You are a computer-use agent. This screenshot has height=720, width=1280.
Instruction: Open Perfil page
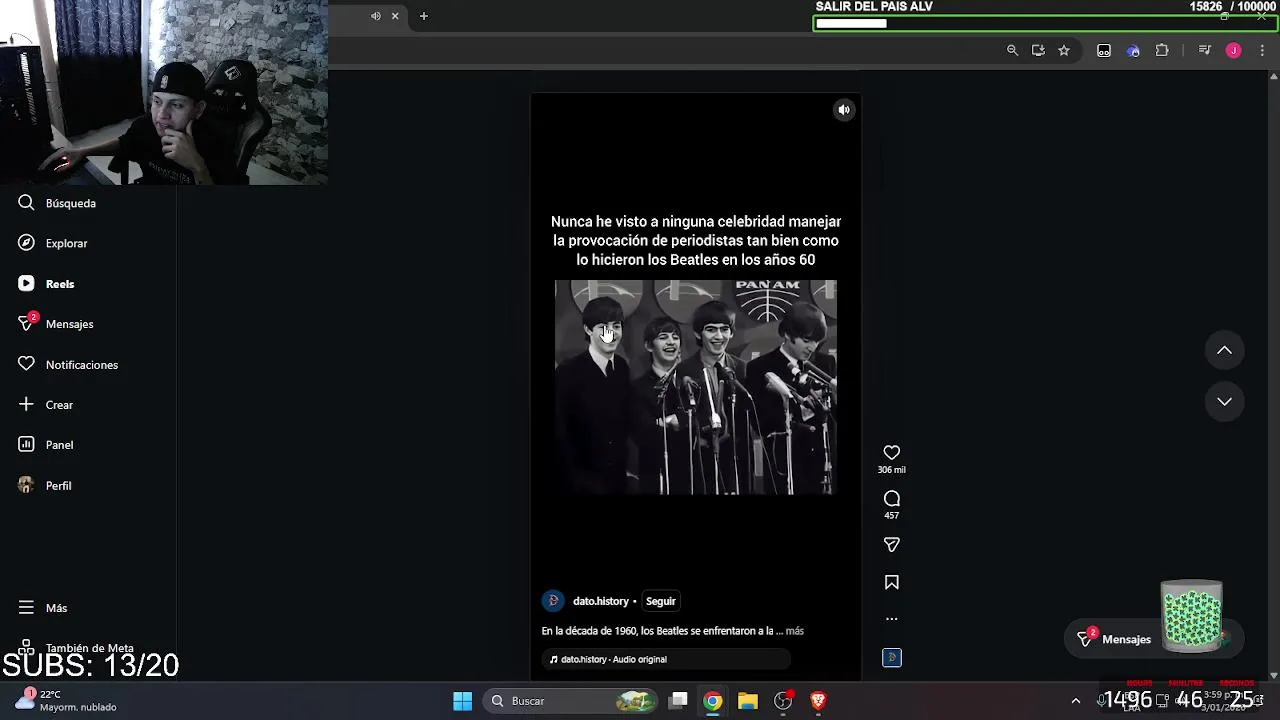(x=45, y=486)
